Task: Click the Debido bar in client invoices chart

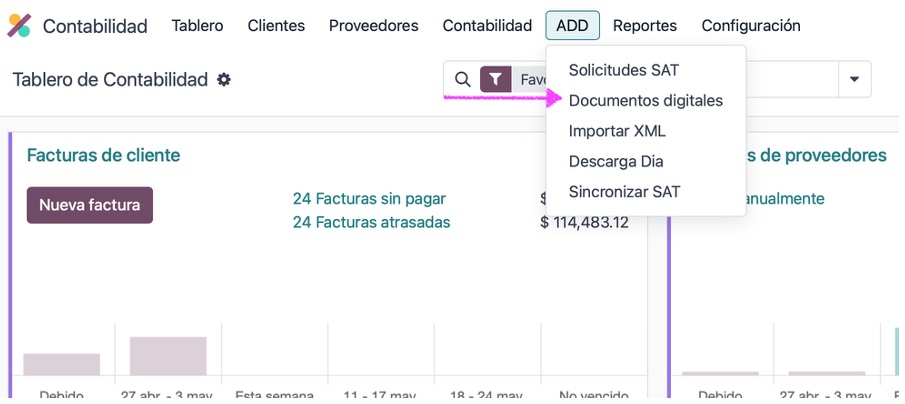Action: [x=62, y=364]
